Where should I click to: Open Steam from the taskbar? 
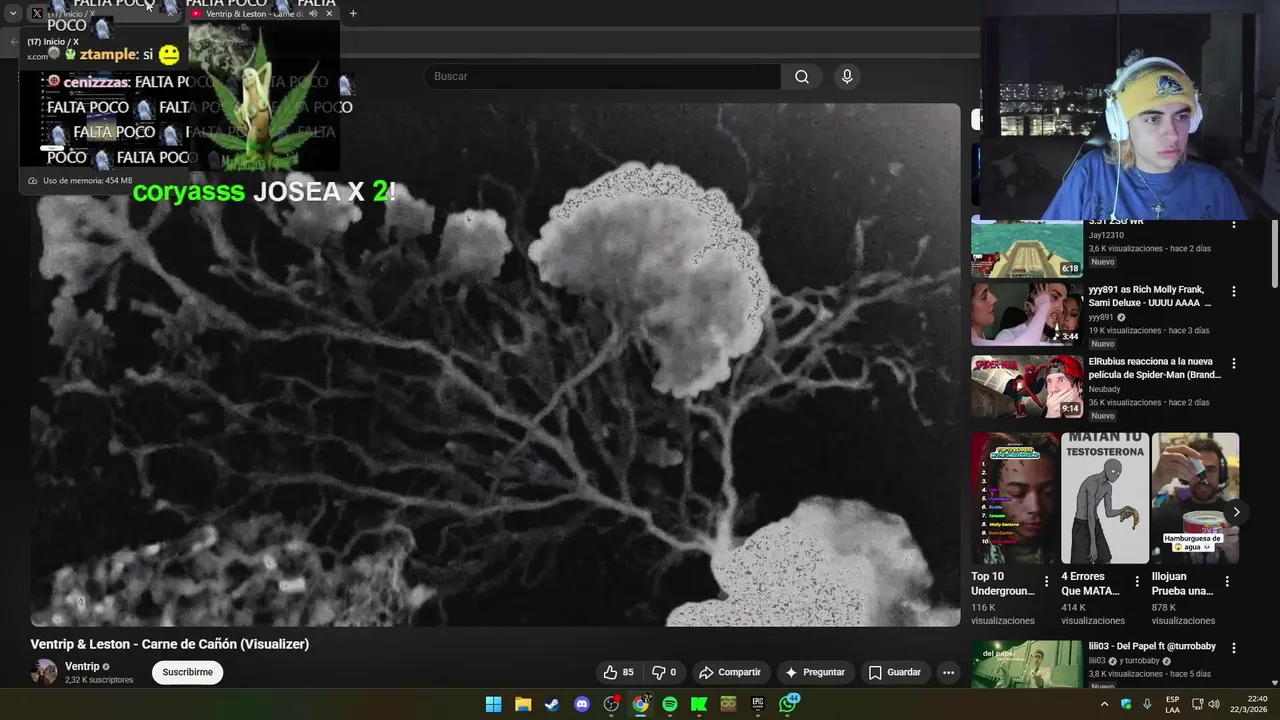[552, 704]
